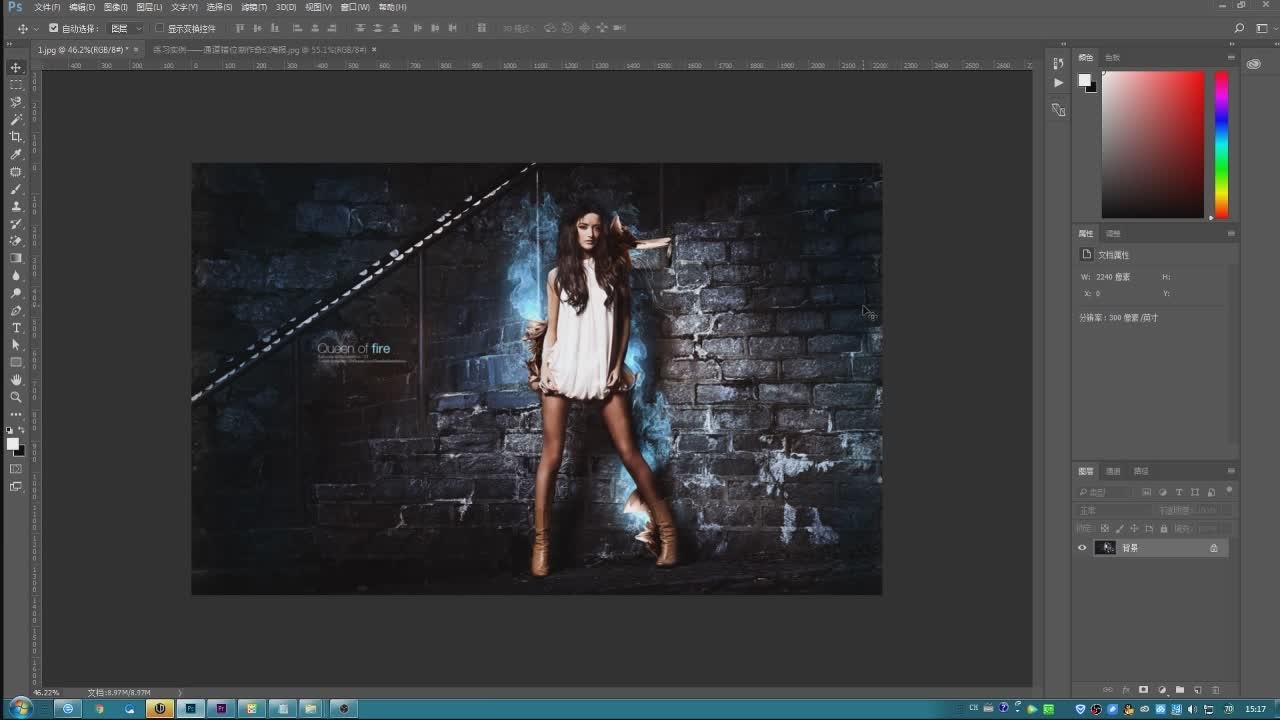Toggle the 背景 layer lock icon
This screenshot has height=720, width=1280.
coord(1214,548)
